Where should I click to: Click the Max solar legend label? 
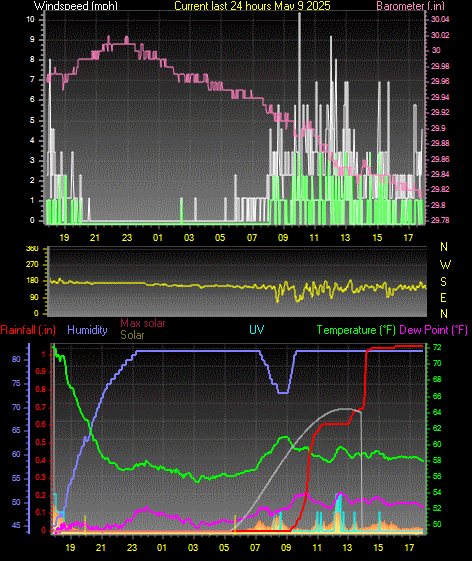[x=143, y=323]
